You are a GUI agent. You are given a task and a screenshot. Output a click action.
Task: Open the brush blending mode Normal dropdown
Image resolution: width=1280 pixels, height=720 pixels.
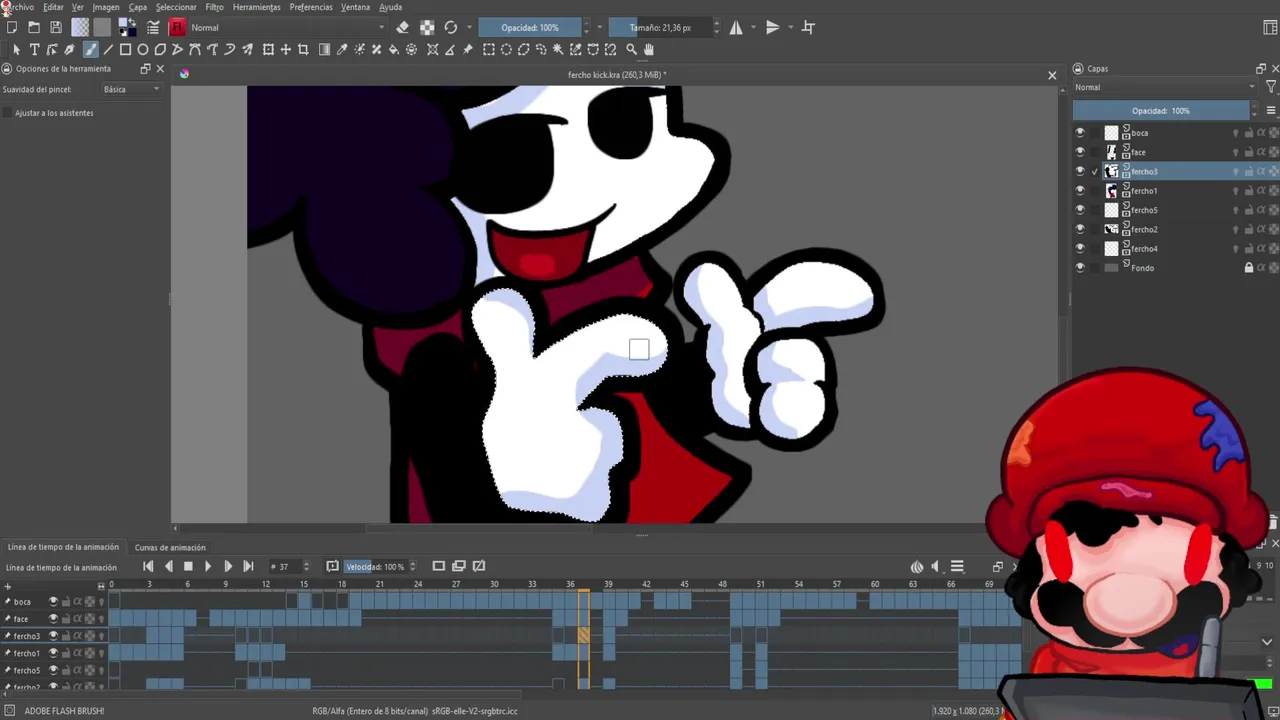coord(288,27)
